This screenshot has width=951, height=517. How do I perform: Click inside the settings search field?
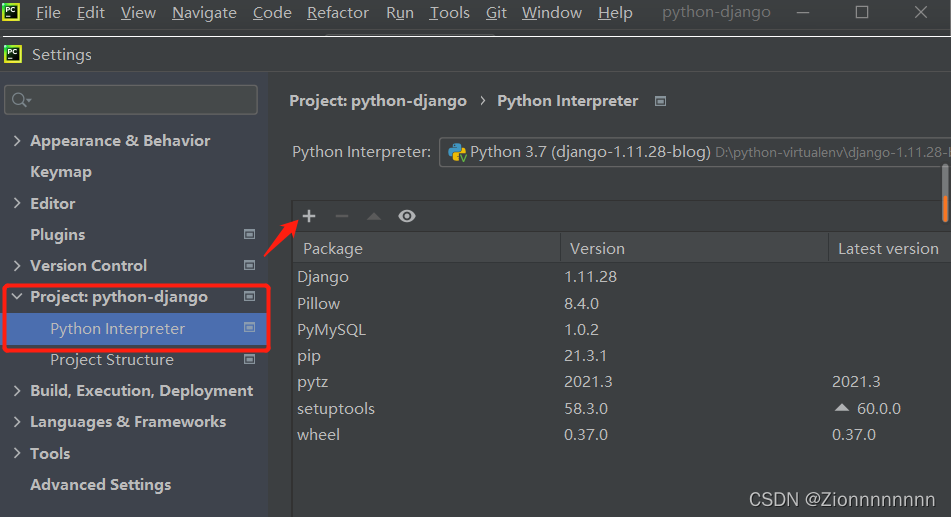(x=131, y=100)
